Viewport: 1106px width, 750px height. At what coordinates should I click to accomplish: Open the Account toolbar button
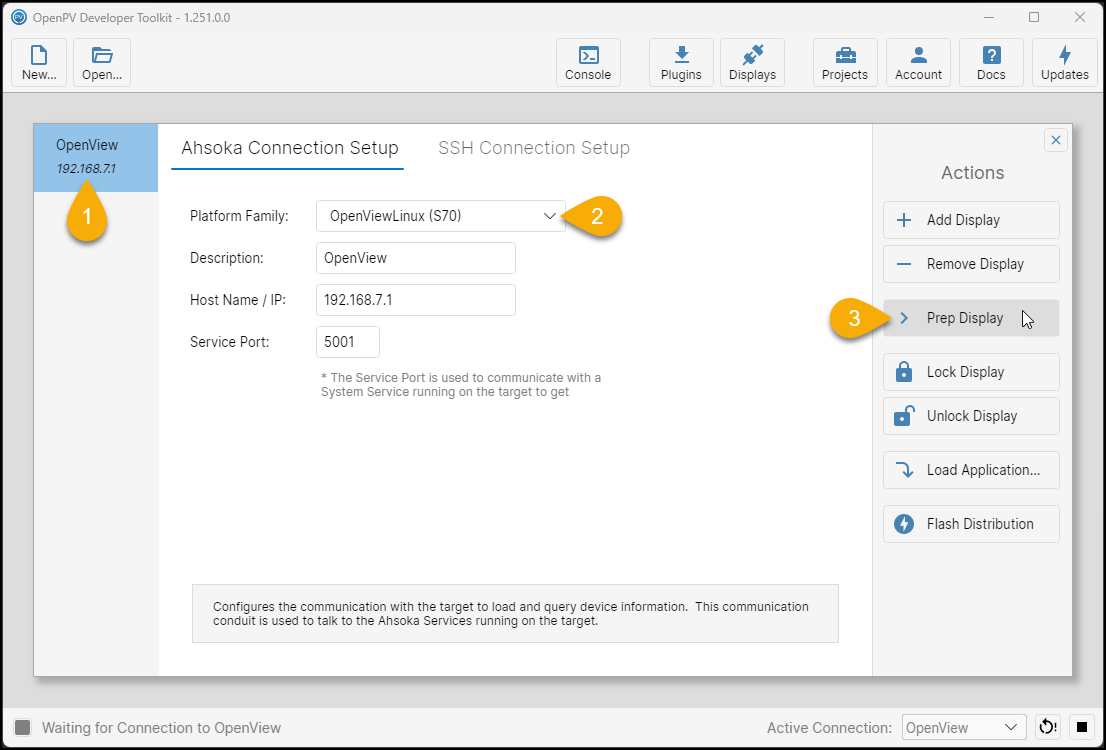pyautogui.click(x=918, y=63)
